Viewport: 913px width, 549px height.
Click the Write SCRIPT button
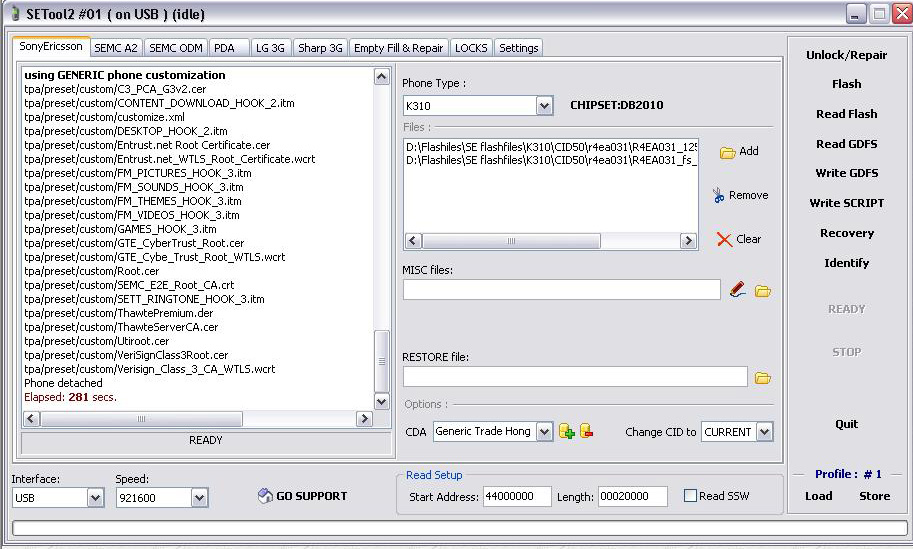coord(847,203)
